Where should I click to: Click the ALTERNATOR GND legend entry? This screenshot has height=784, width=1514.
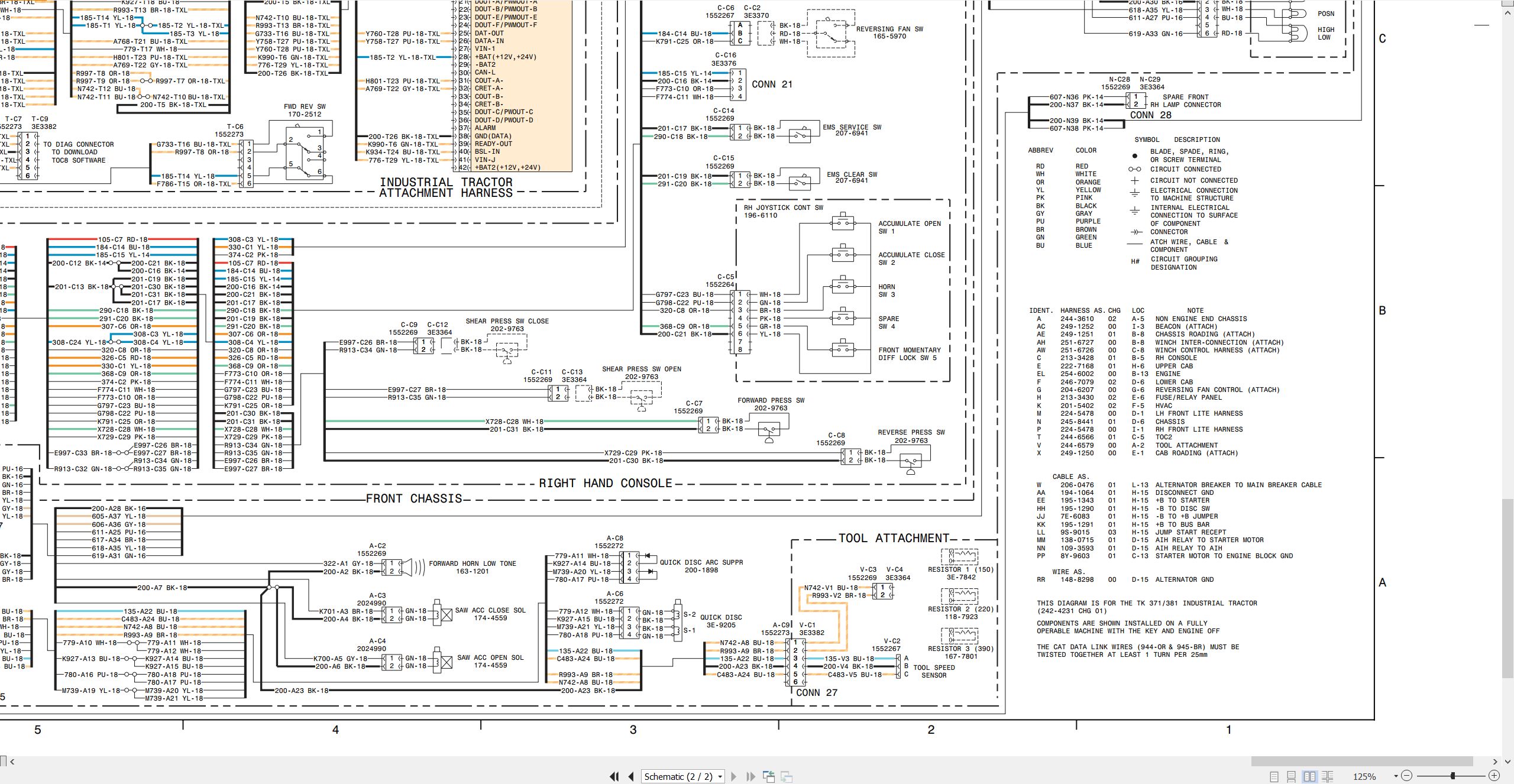coord(1184,579)
